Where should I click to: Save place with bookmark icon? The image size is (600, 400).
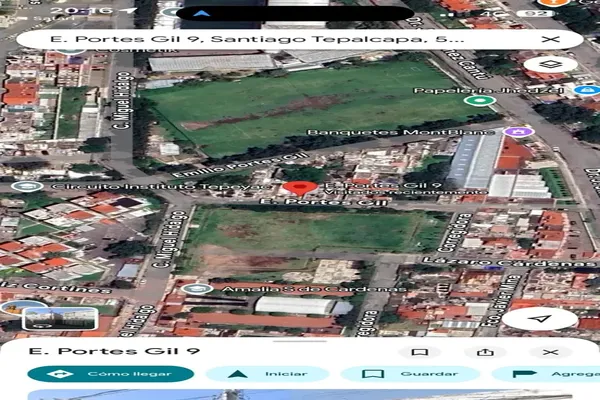point(419,352)
